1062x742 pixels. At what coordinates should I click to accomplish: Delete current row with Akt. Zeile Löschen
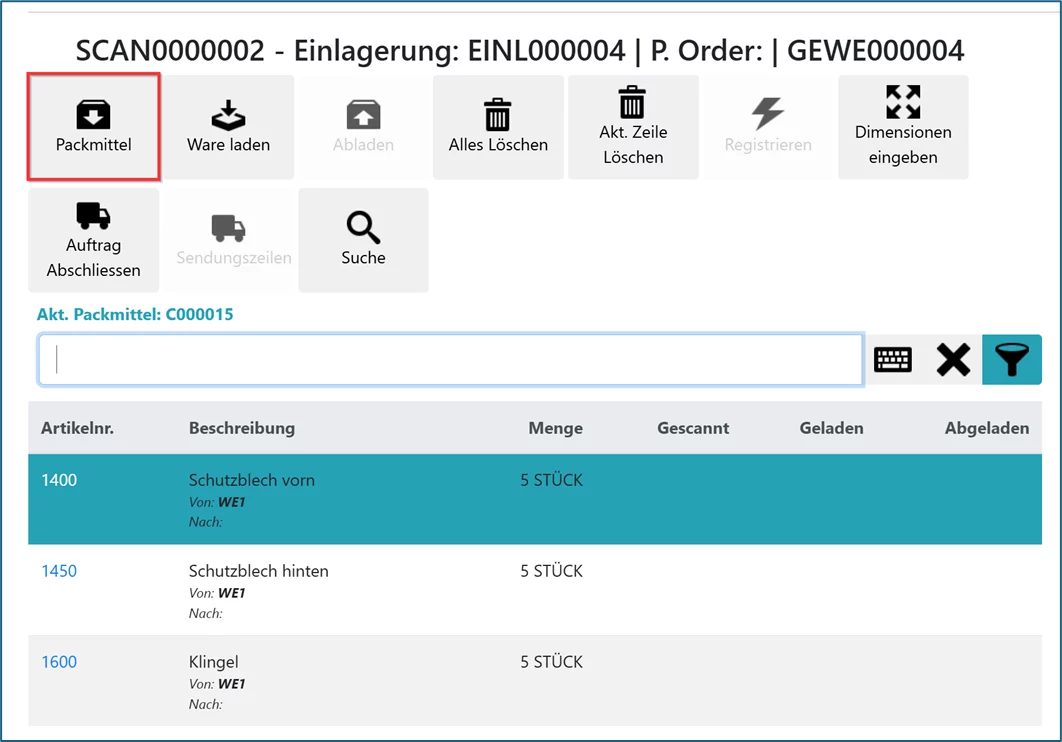[x=633, y=127]
